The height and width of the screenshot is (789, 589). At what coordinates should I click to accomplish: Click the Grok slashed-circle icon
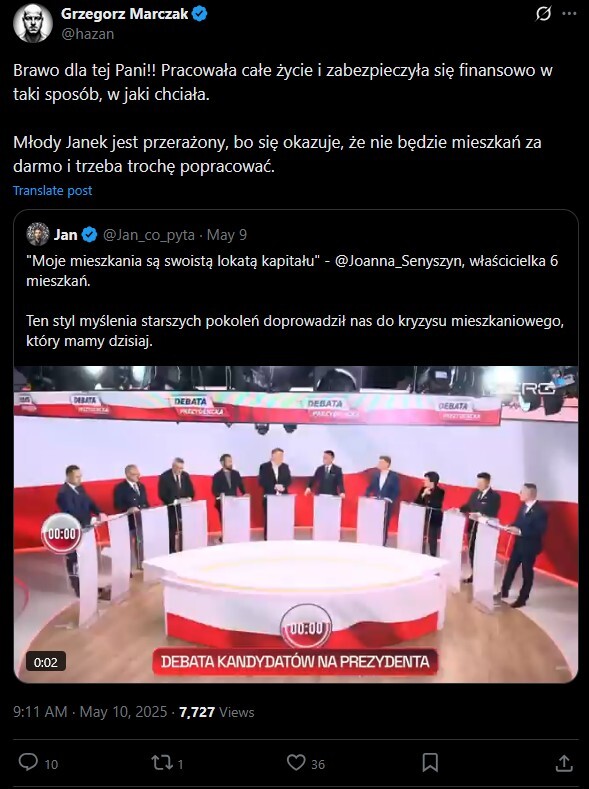coord(543,14)
